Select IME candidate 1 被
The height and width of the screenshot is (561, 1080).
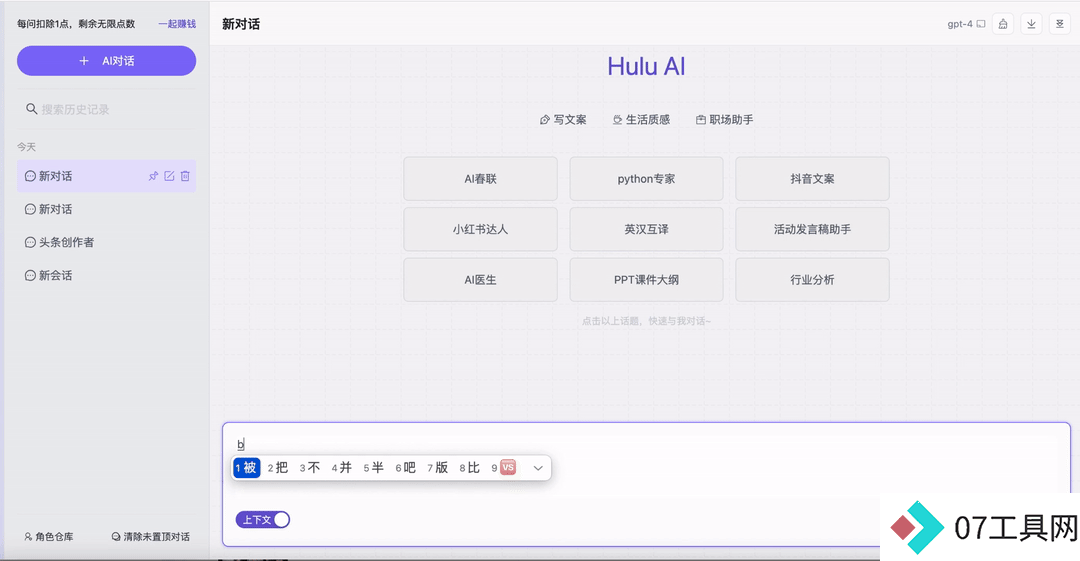247,468
